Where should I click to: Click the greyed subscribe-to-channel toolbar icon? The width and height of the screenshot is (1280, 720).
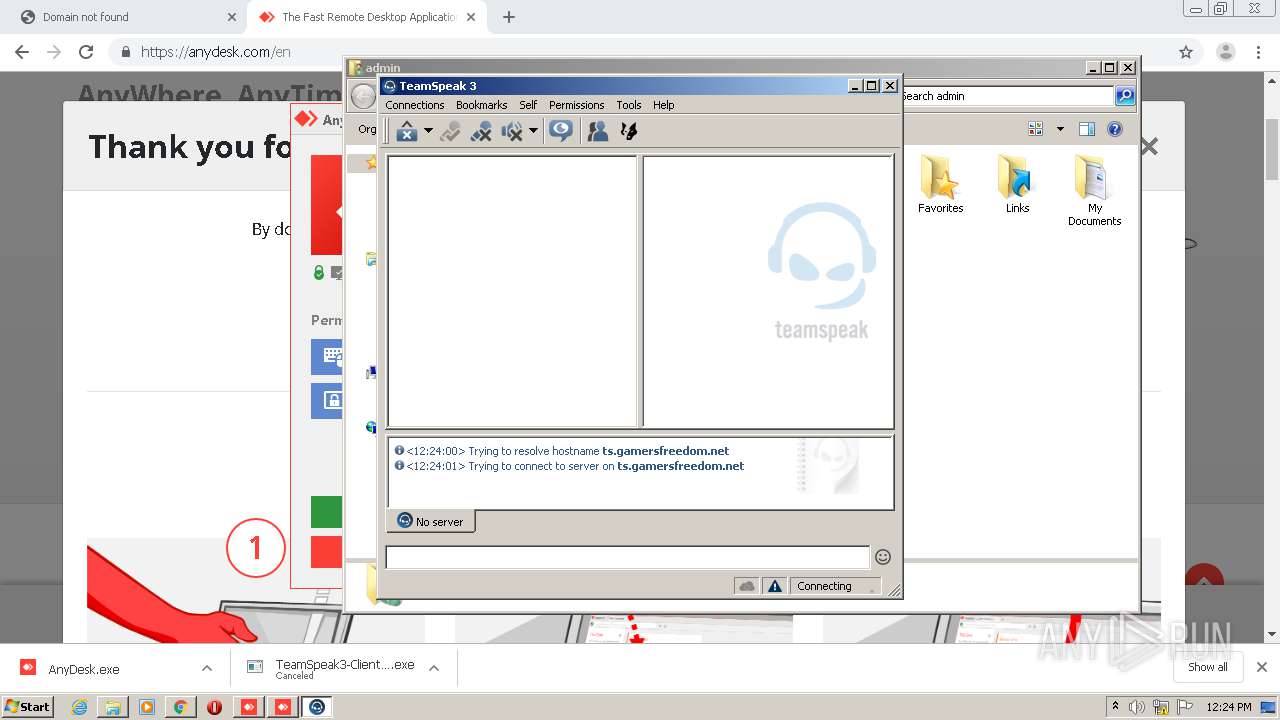click(450, 131)
